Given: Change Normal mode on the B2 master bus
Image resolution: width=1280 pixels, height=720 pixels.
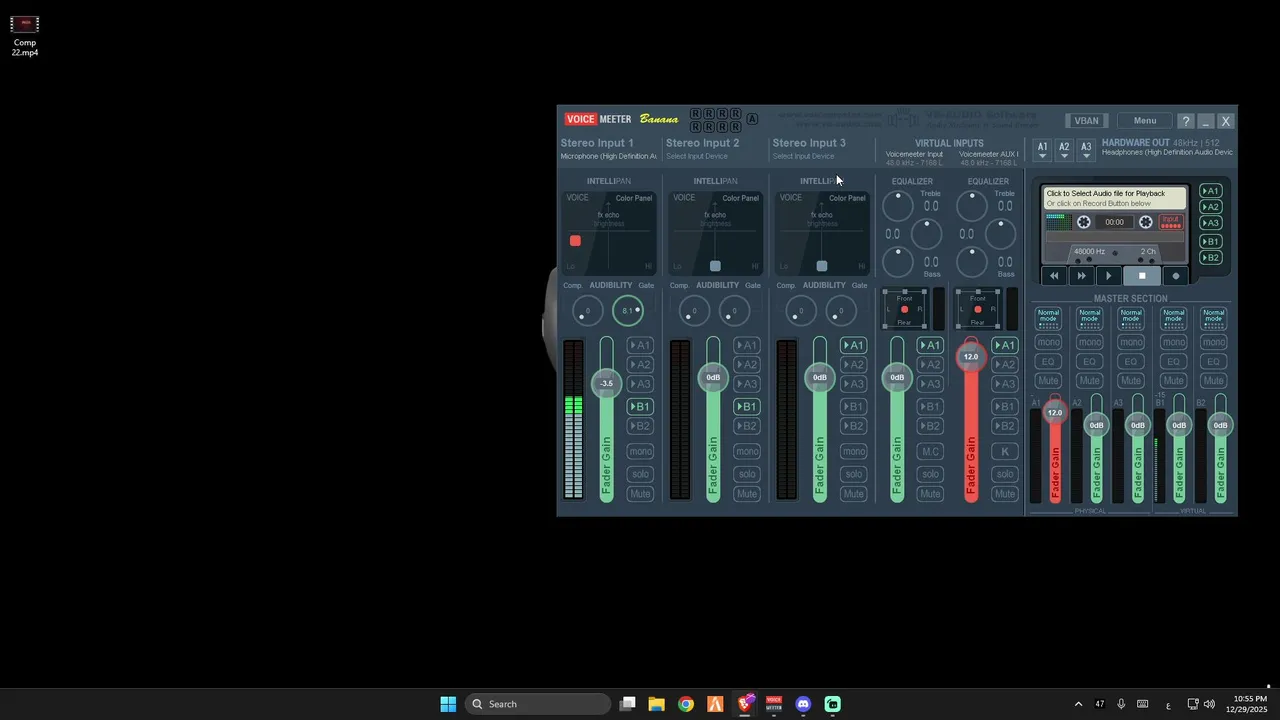Looking at the screenshot, I should [1214, 319].
